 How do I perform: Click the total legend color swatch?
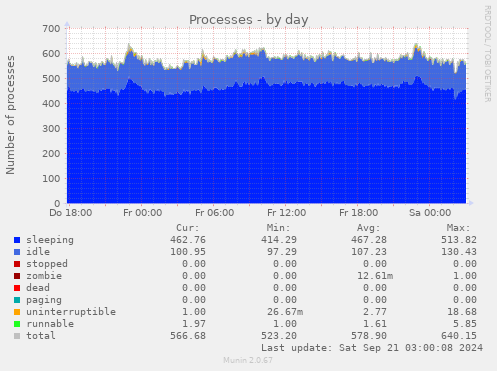tap(17, 336)
